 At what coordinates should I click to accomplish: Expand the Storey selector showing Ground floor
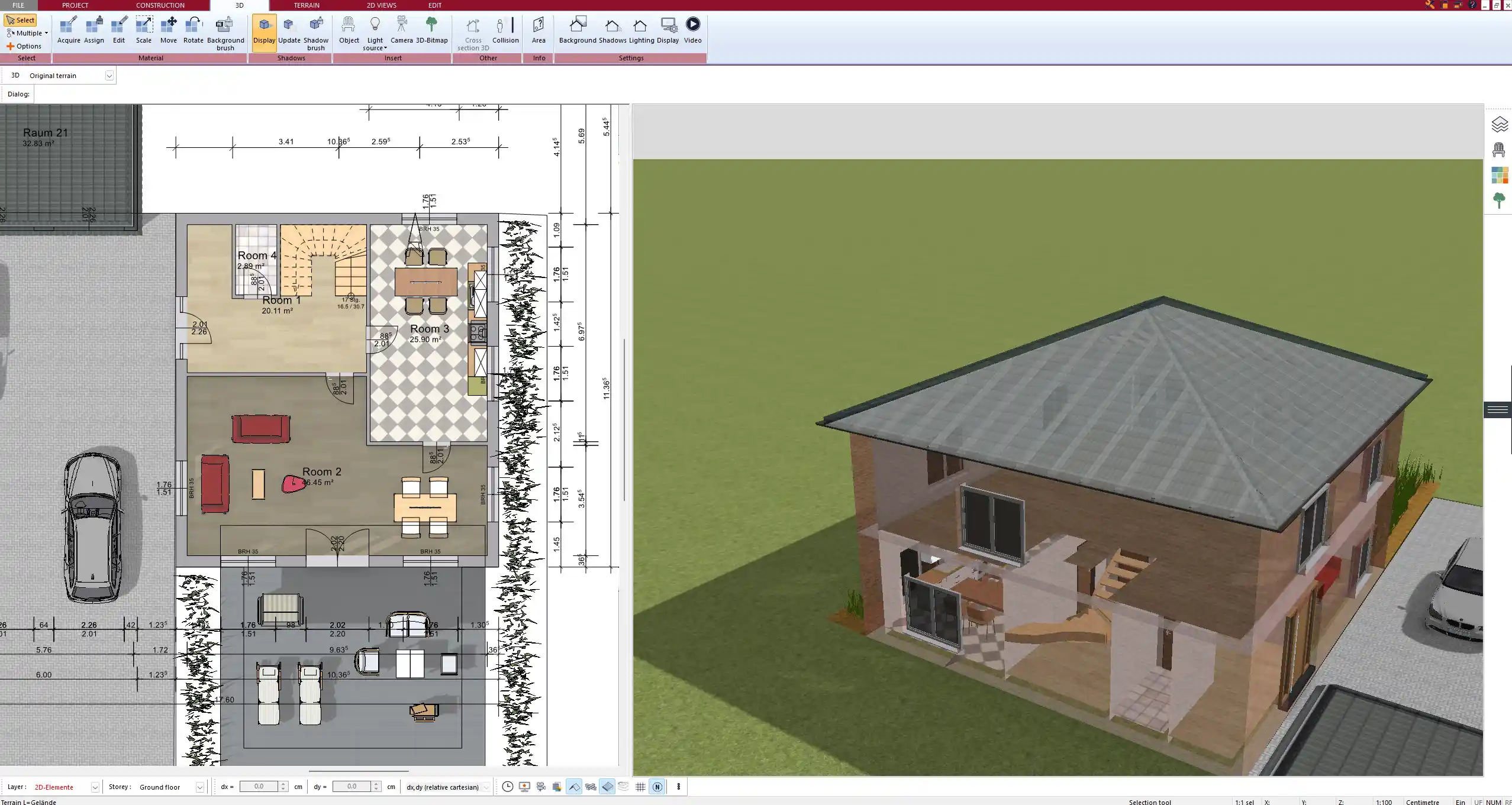[199, 787]
